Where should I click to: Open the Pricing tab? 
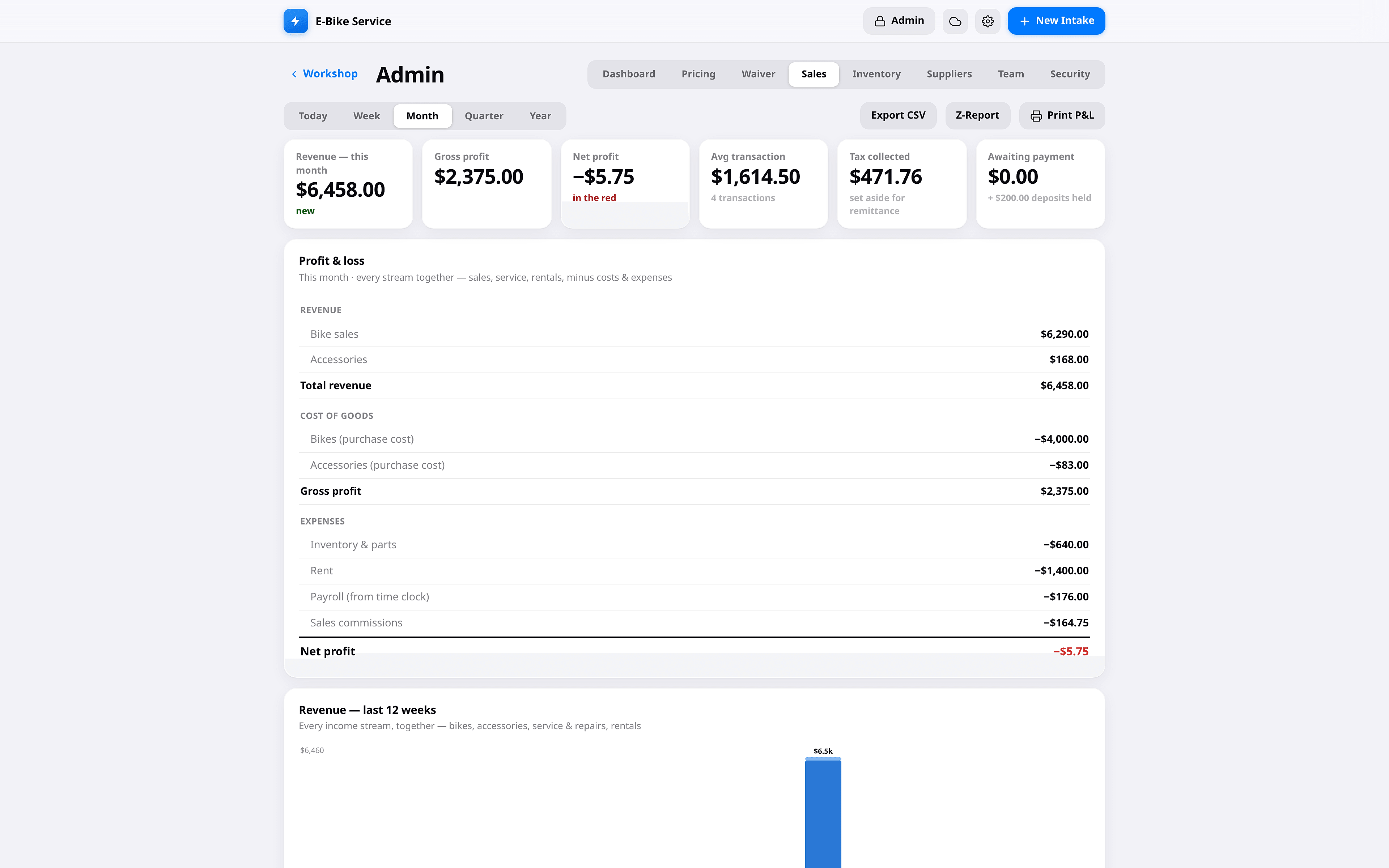coord(698,74)
